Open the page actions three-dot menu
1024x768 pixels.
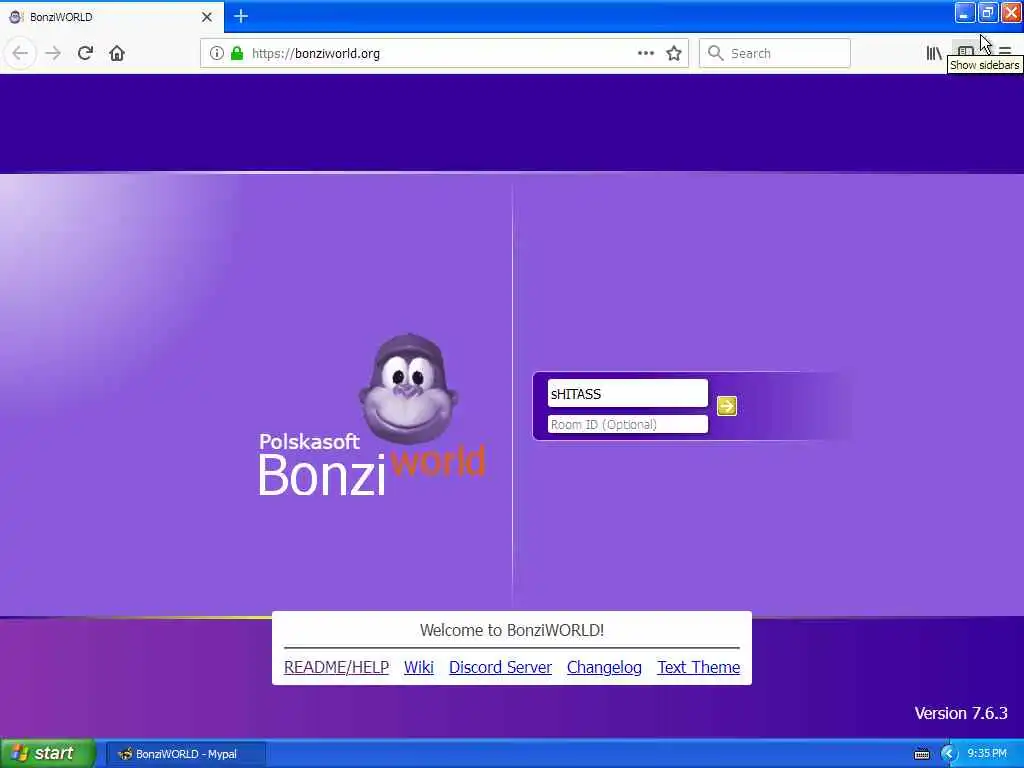(x=646, y=53)
